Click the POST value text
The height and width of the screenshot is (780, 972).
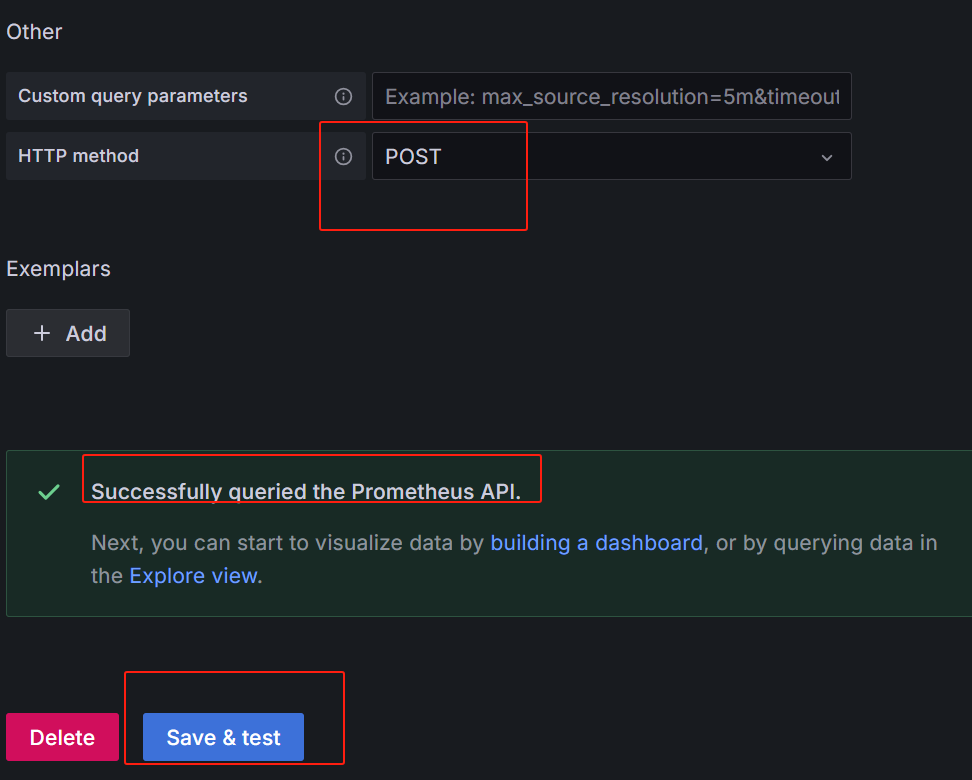click(x=413, y=157)
